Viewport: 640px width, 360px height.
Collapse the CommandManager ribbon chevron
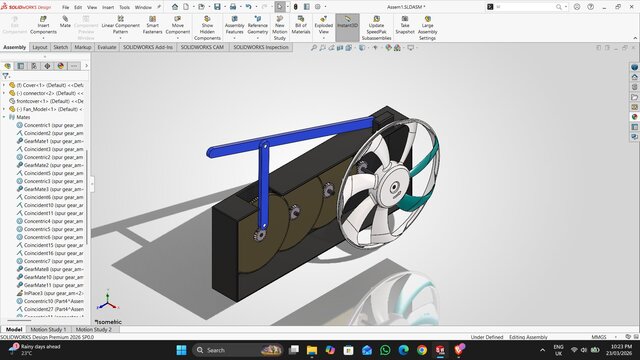pyautogui.click(x=635, y=38)
